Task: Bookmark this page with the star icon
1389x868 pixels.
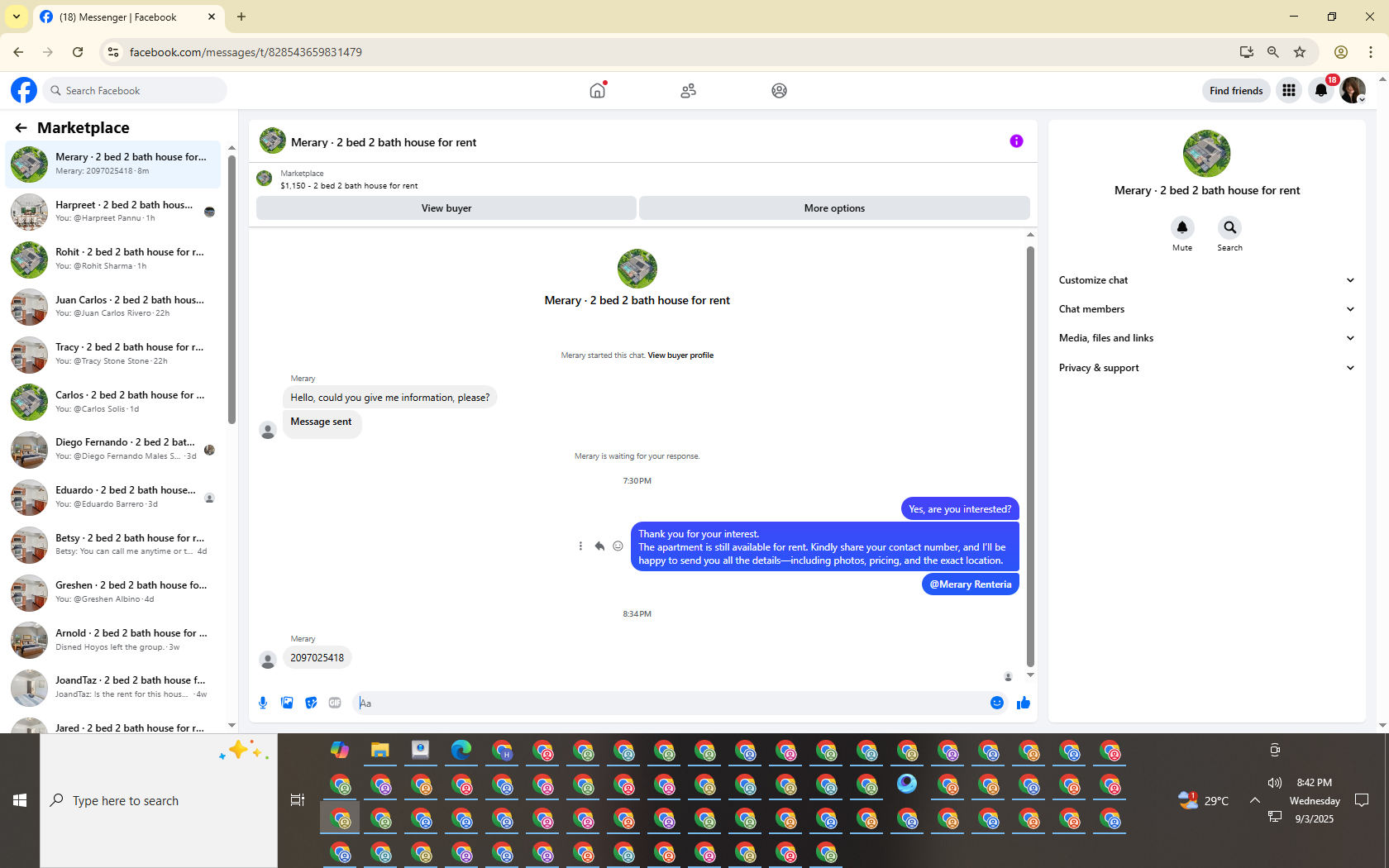Action: point(1300,52)
